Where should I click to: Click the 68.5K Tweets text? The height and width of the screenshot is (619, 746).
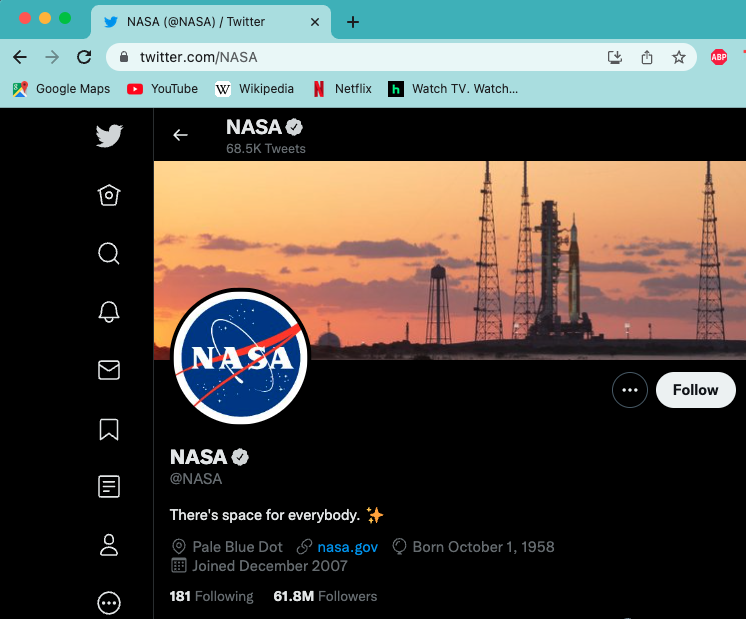click(265, 148)
